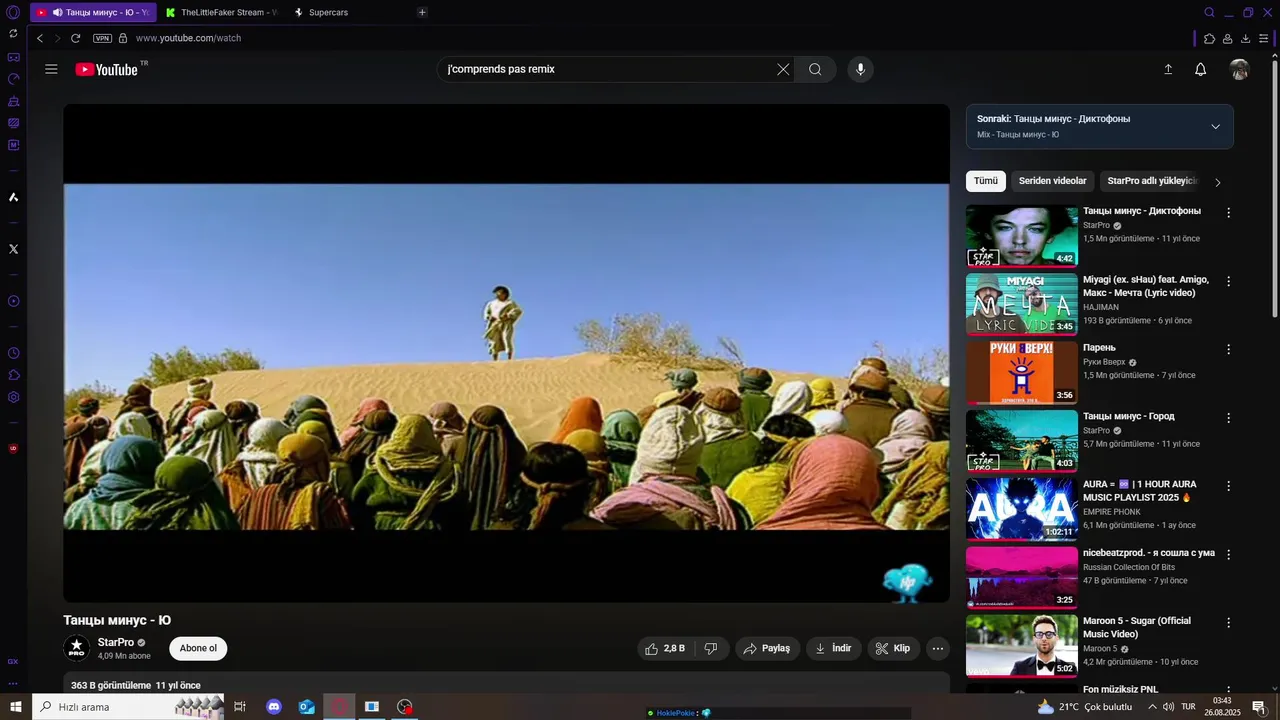Share the video using Paylaş
1280x720 pixels.
pyautogui.click(x=767, y=648)
